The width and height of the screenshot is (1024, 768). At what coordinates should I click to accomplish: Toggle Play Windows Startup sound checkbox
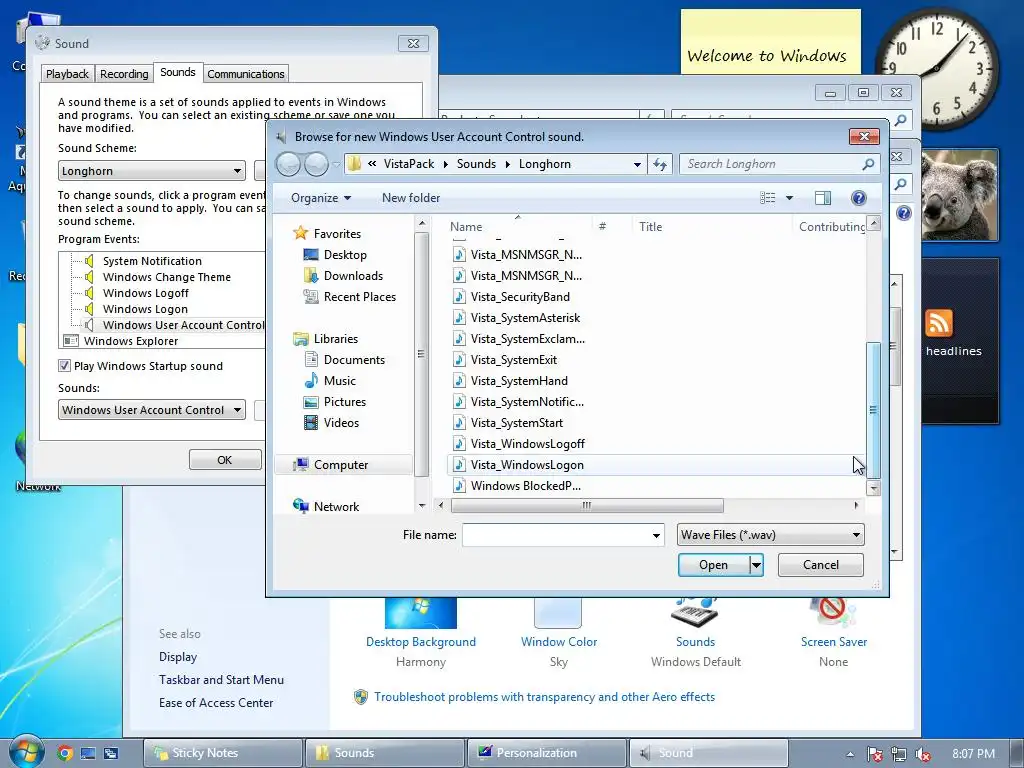pos(64,366)
